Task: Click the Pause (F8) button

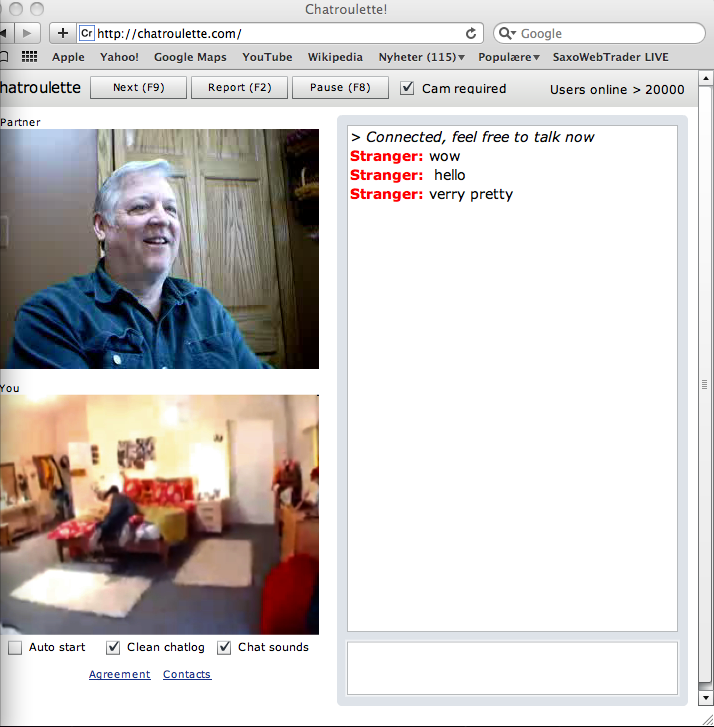Action: point(340,88)
